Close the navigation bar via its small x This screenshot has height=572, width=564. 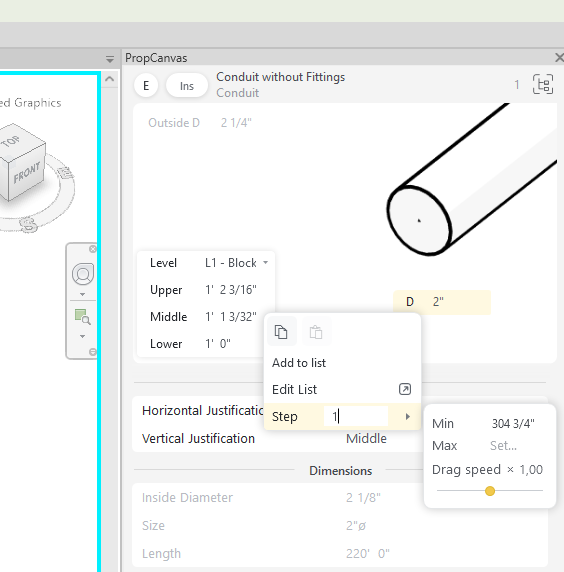click(x=93, y=249)
